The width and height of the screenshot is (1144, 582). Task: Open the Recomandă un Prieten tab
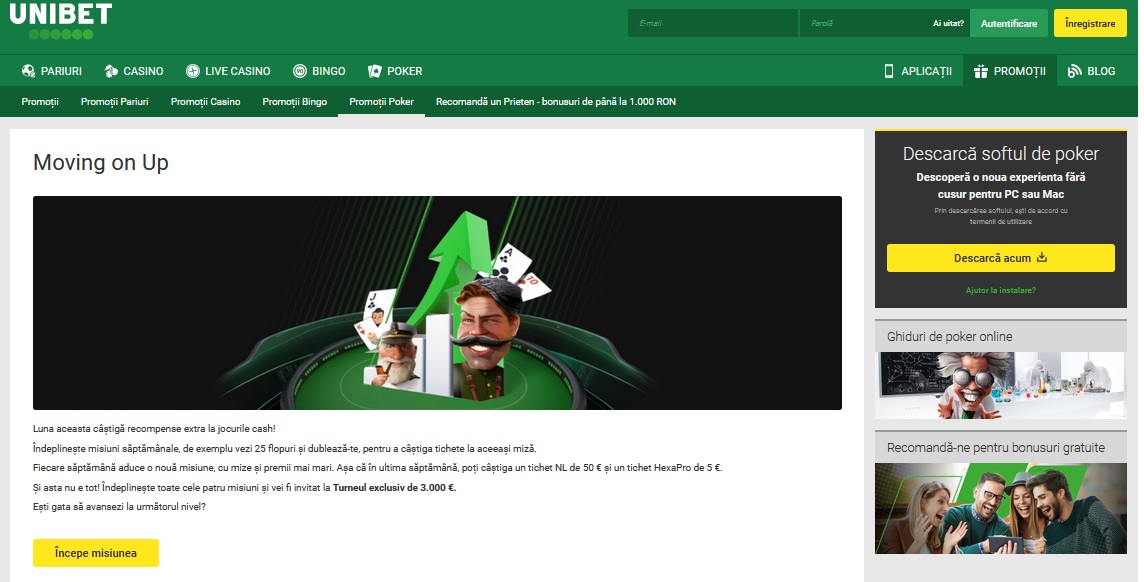[556, 101]
